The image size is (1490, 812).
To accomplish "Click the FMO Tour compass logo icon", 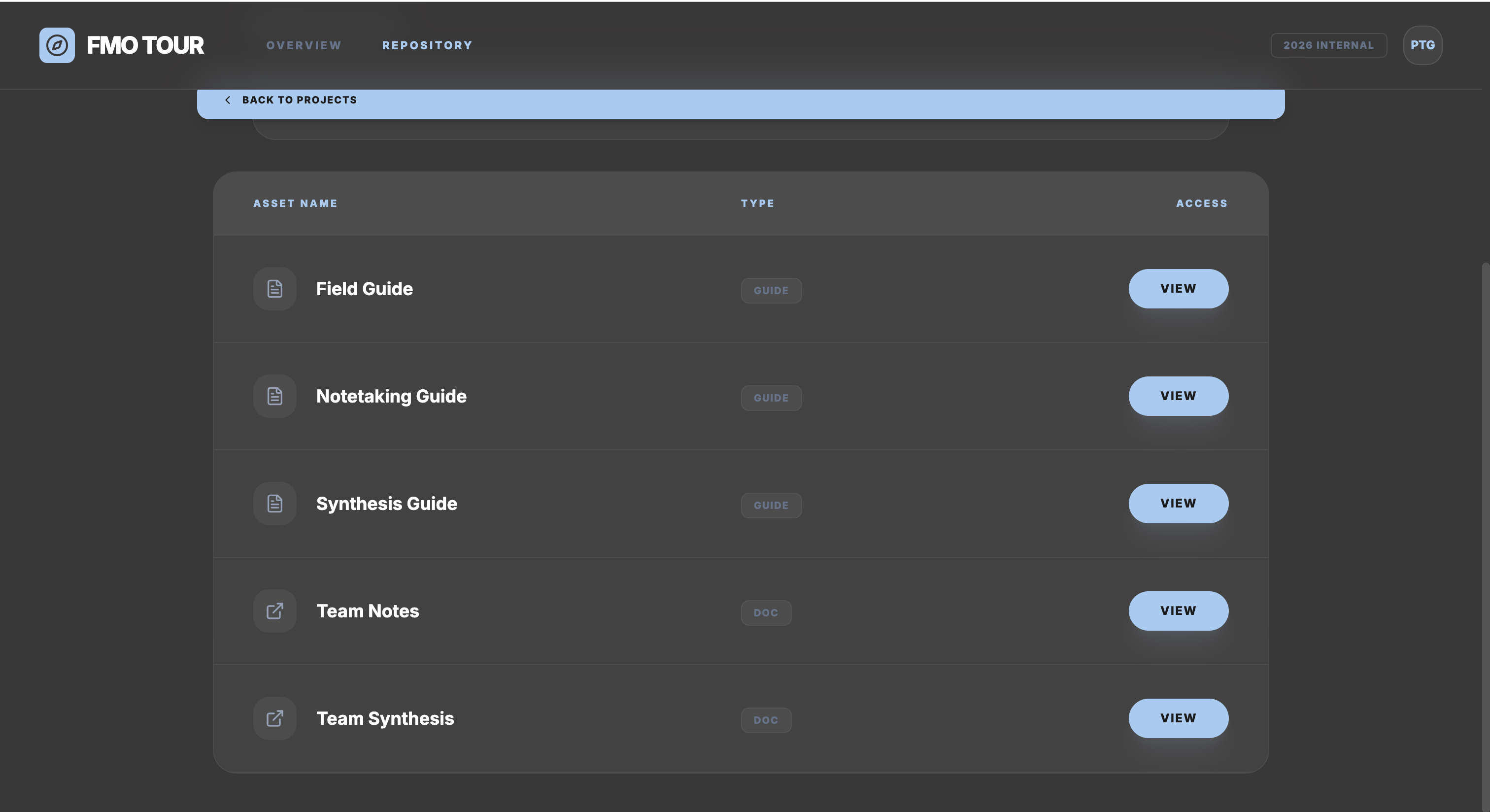I will click(x=57, y=45).
